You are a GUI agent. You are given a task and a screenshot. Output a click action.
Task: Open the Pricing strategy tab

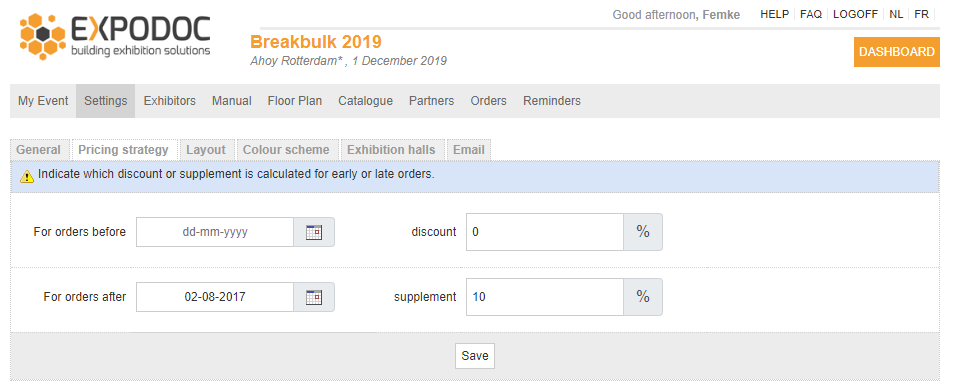click(124, 150)
